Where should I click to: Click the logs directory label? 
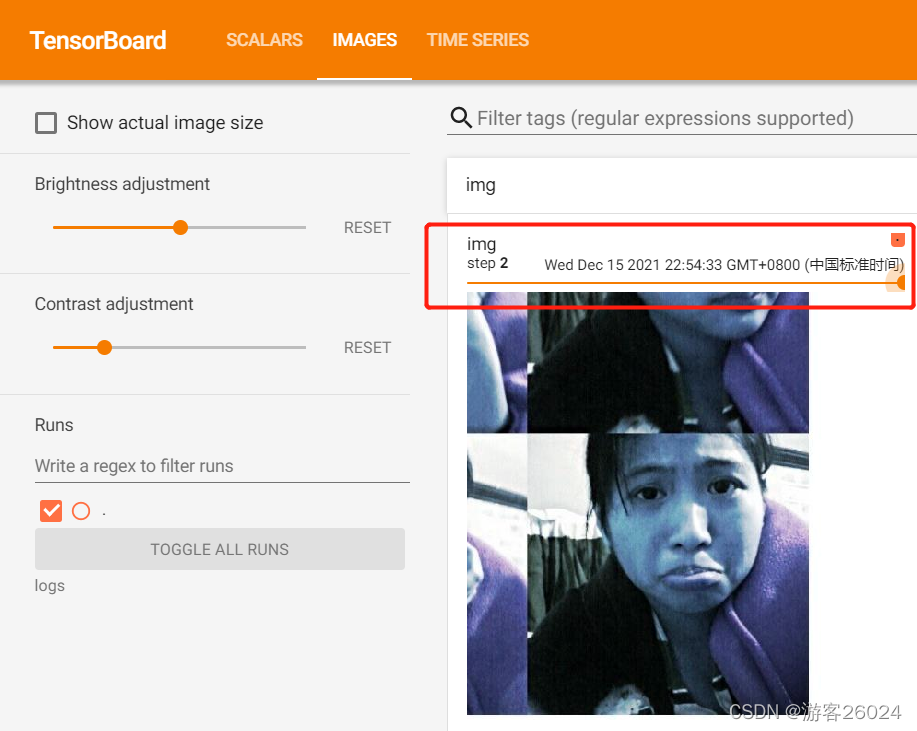(50, 586)
